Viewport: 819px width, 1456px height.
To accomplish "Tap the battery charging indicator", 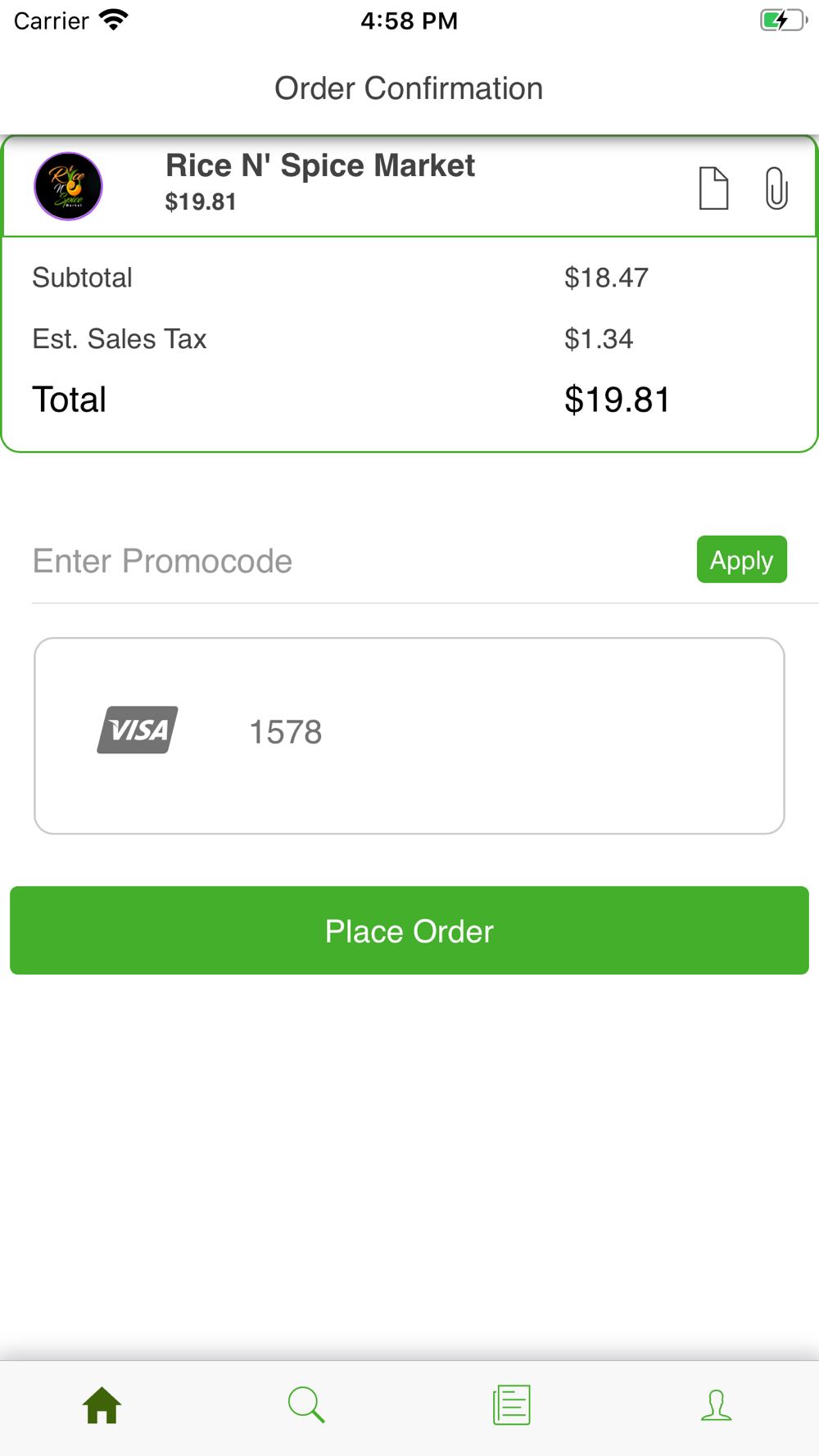I will (782, 20).
